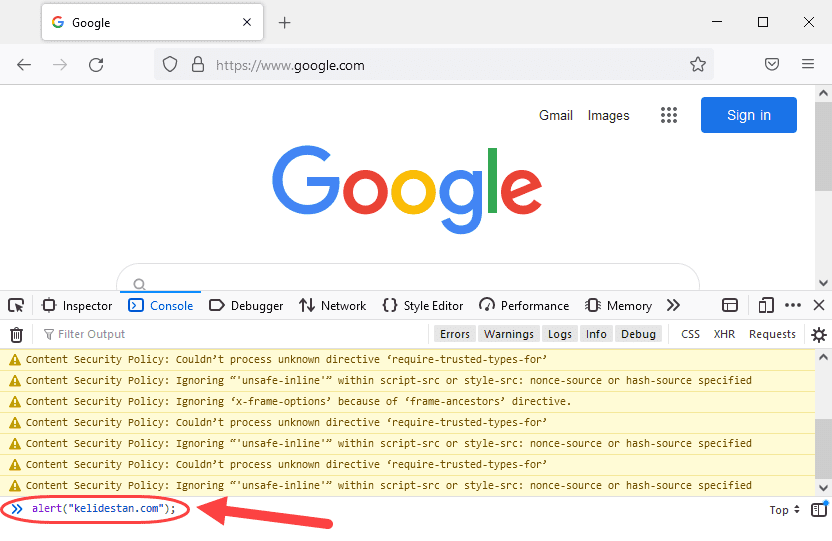Show more developer tools tabs
Image resolution: width=832 pixels, height=541 pixels.
673,306
